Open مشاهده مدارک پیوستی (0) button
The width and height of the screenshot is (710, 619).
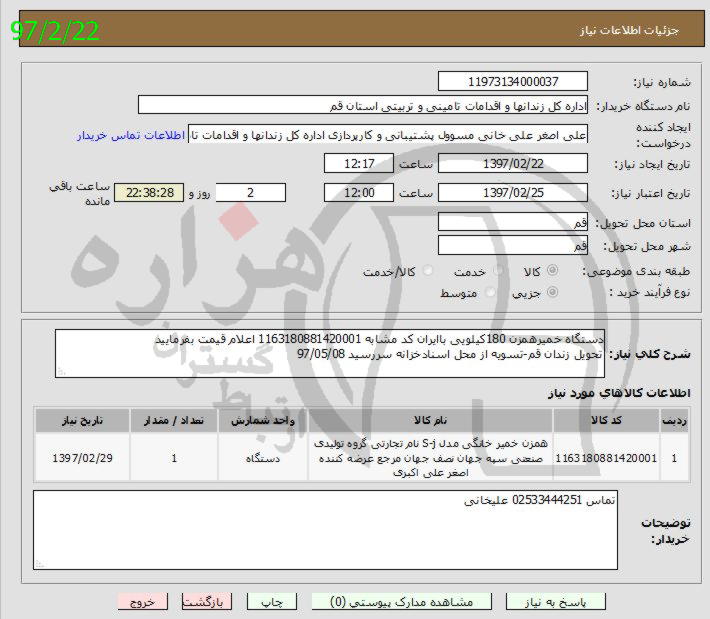tap(402, 602)
